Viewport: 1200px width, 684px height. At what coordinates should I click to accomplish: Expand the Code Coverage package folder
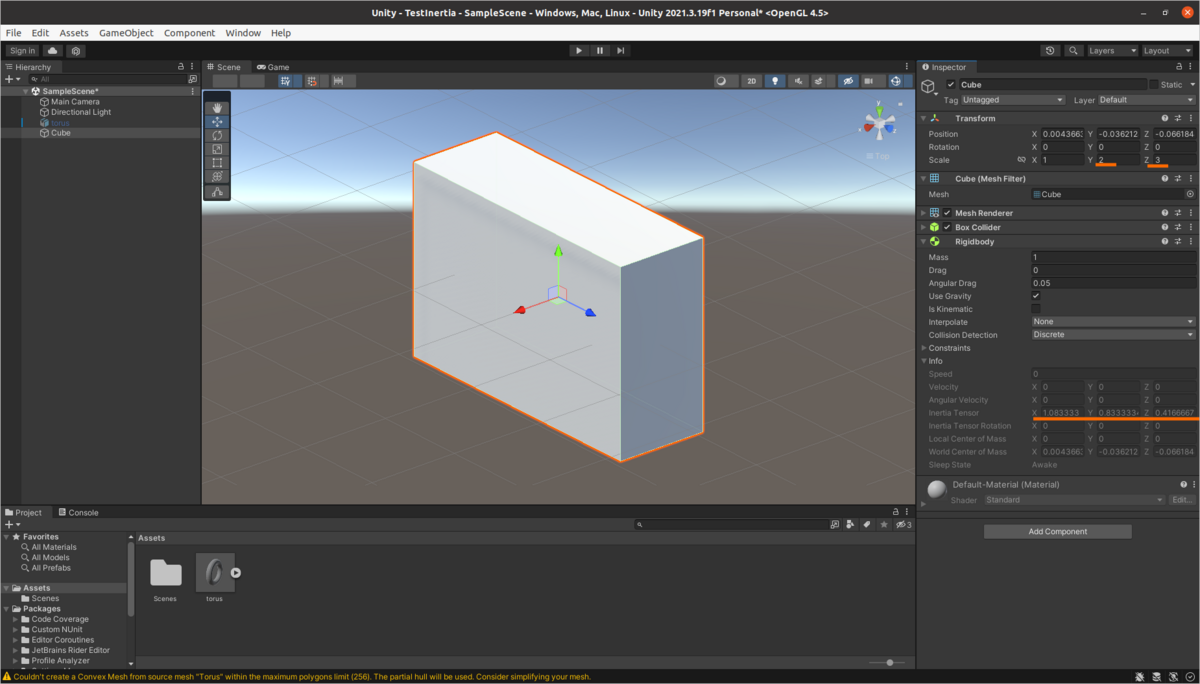point(15,619)
